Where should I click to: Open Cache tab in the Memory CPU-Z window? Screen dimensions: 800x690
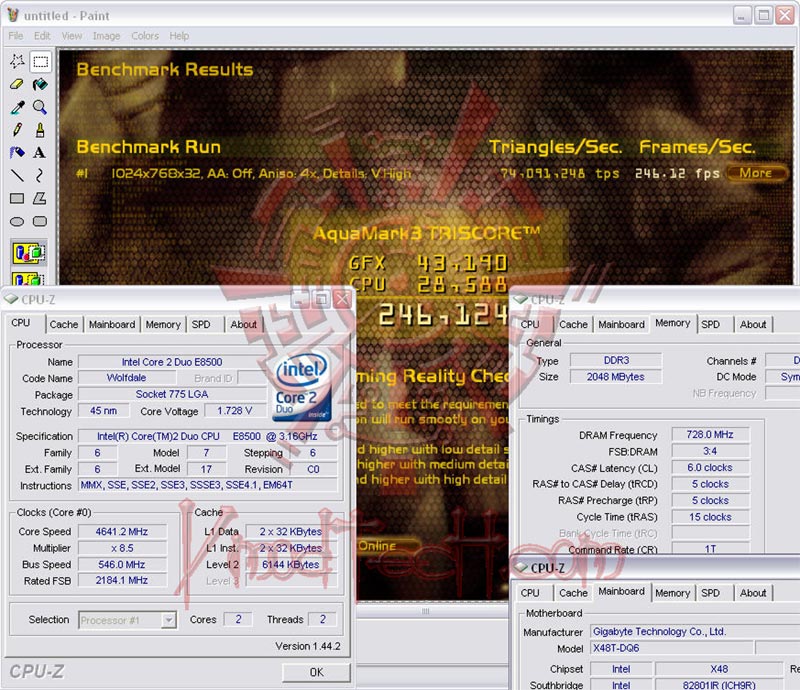pyautogui.click(x=573, y=325)
